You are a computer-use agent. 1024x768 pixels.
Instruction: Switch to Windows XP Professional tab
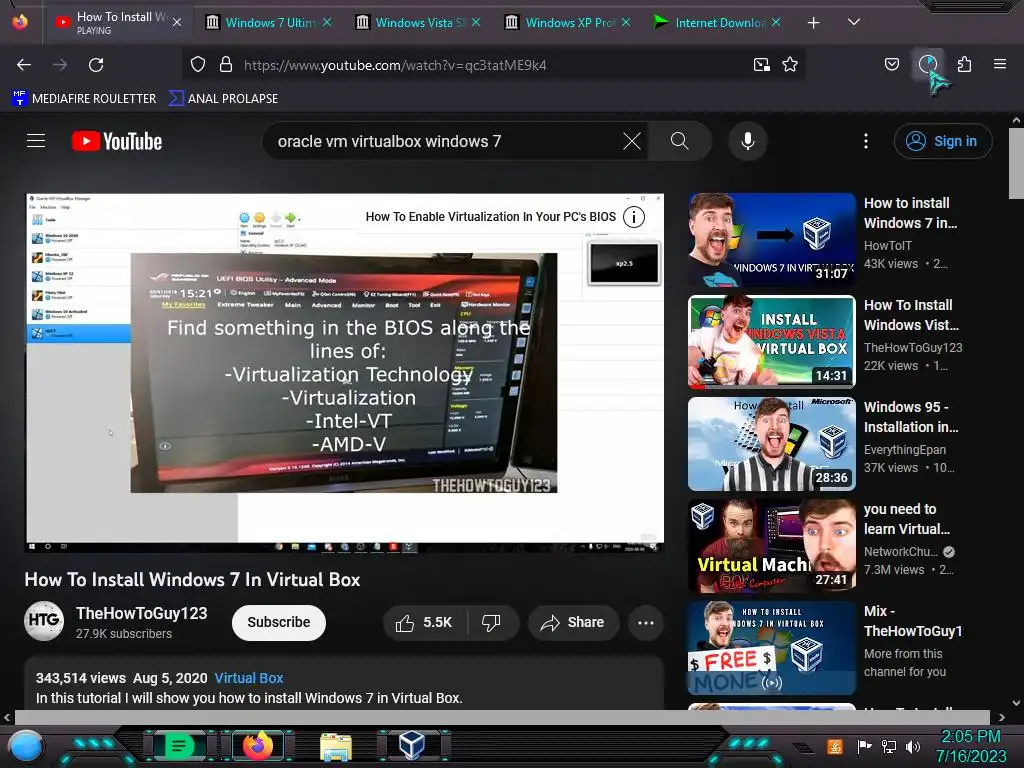click(568, 22)
